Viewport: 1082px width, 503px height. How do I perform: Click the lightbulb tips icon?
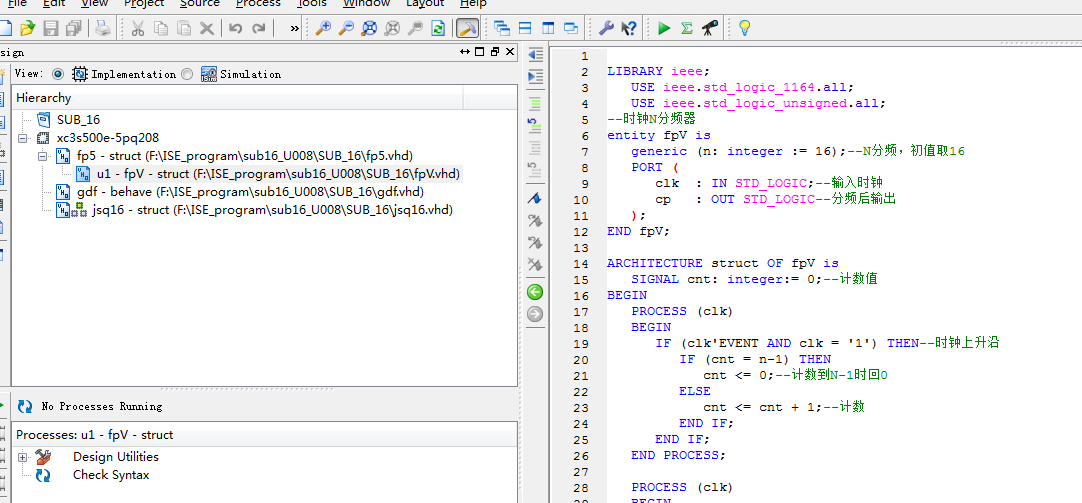744,28
